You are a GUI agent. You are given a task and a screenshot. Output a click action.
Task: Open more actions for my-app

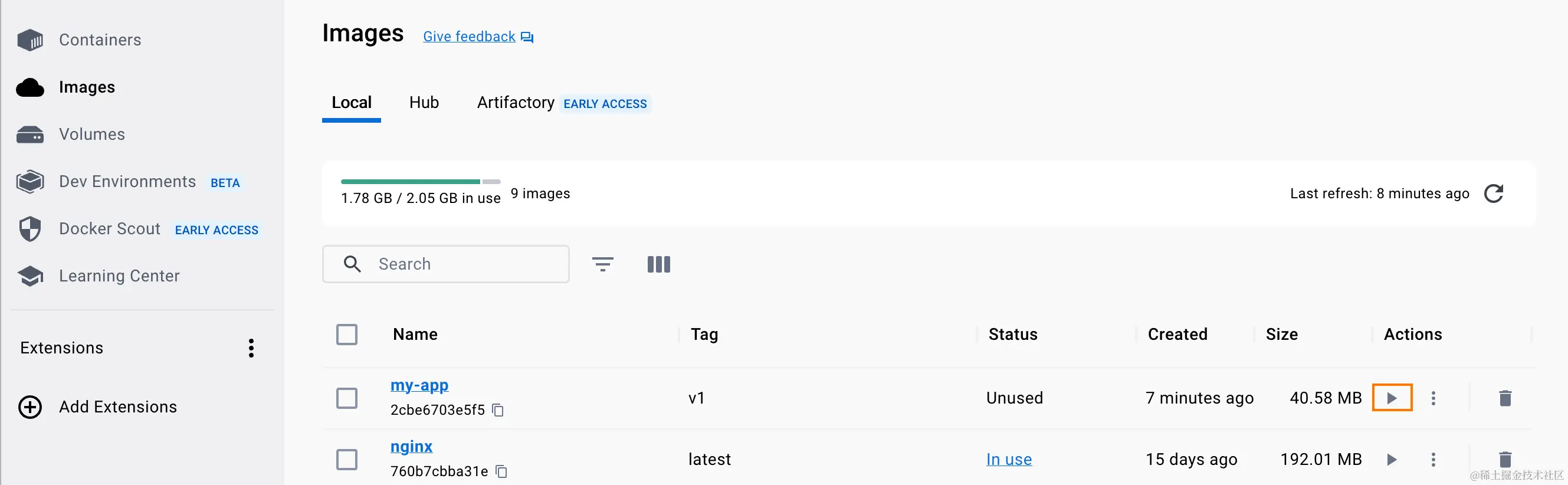point(1433,398)
